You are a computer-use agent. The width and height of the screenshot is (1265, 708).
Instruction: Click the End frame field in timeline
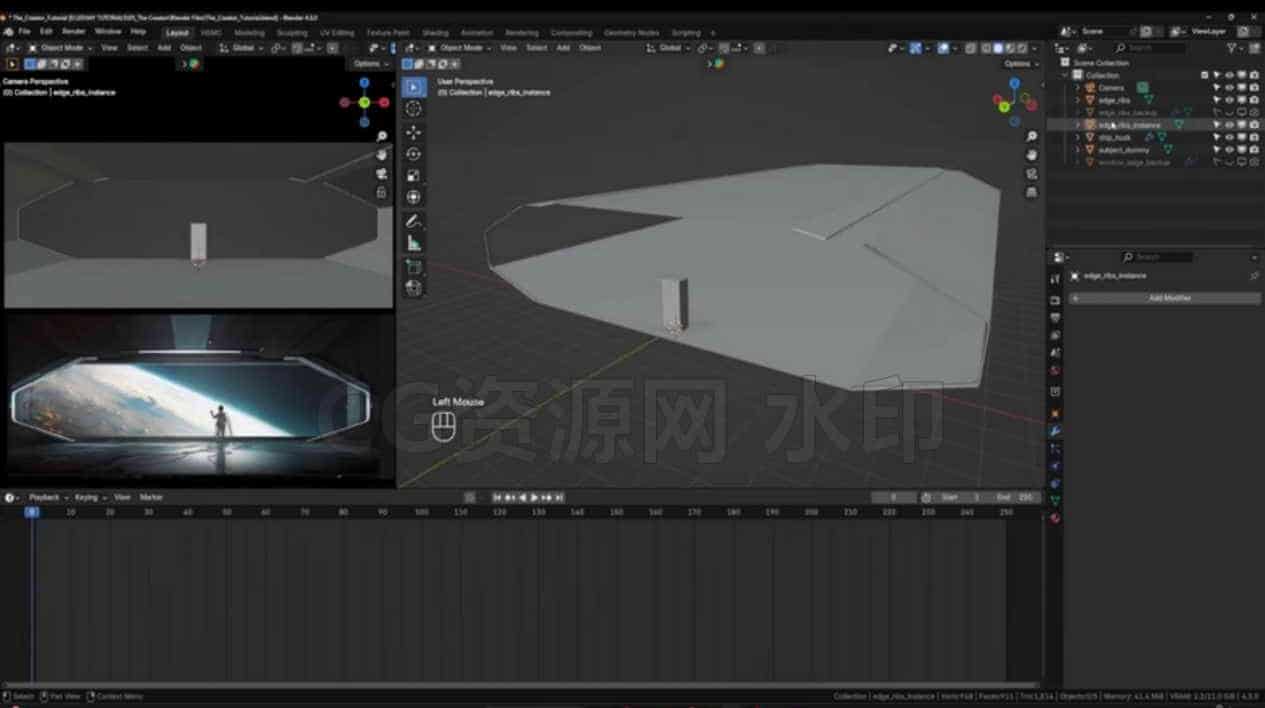coord(1016,497)
